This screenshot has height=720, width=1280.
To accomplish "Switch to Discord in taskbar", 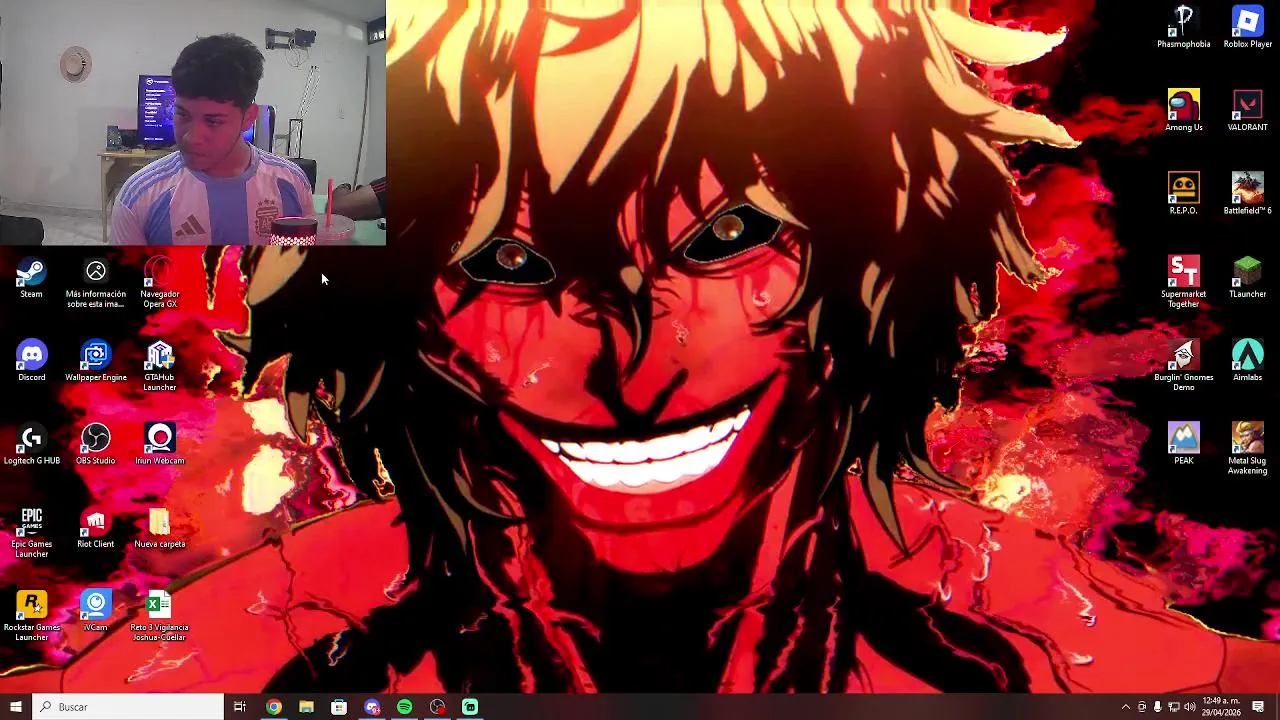I will tap(372, 707).
